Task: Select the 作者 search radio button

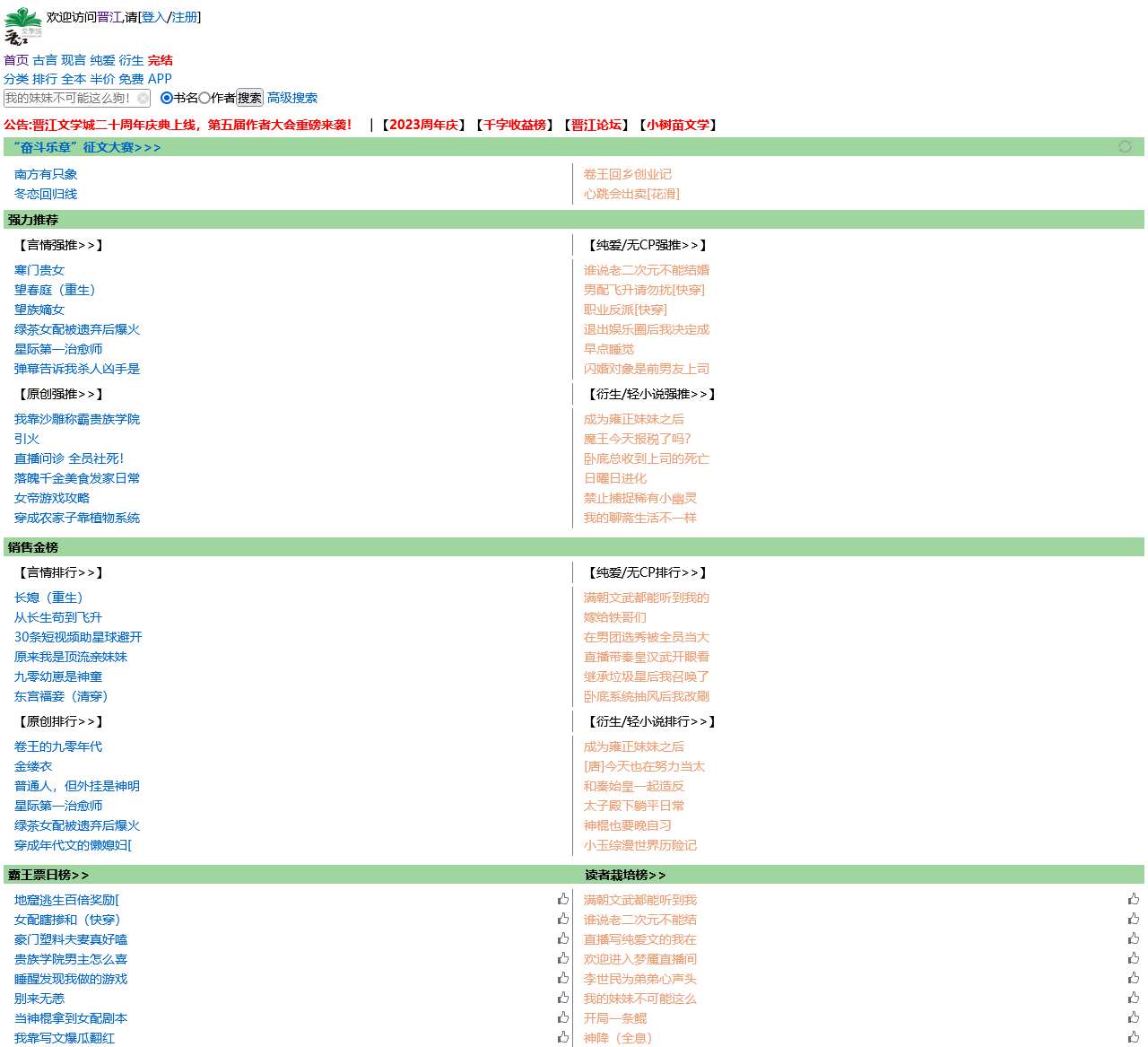Action: click(204, 98)
